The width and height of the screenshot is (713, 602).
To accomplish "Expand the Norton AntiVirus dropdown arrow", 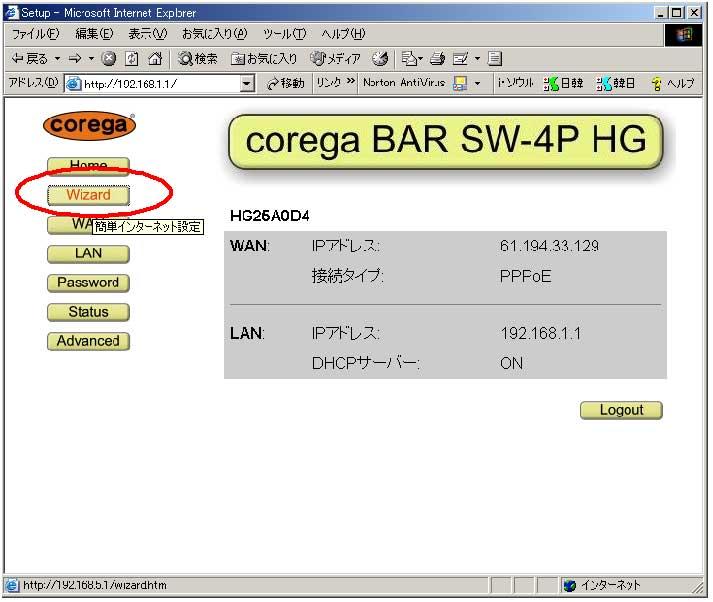I will tap(477, 84).
